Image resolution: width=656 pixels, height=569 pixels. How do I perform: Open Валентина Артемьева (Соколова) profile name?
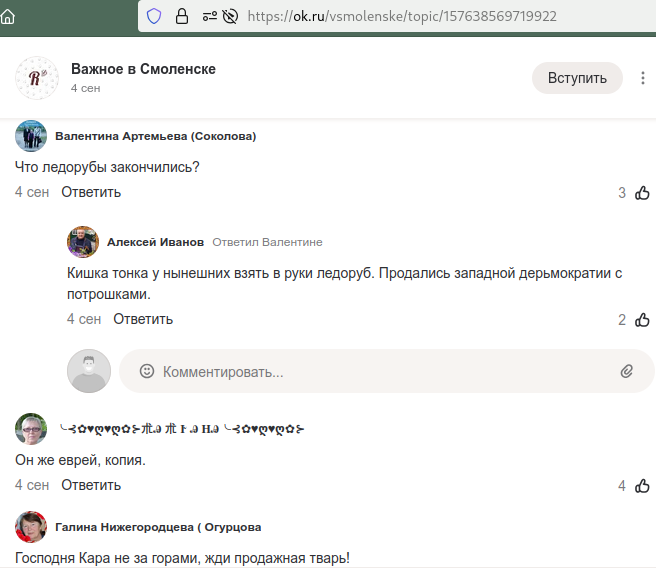(156, 136)
